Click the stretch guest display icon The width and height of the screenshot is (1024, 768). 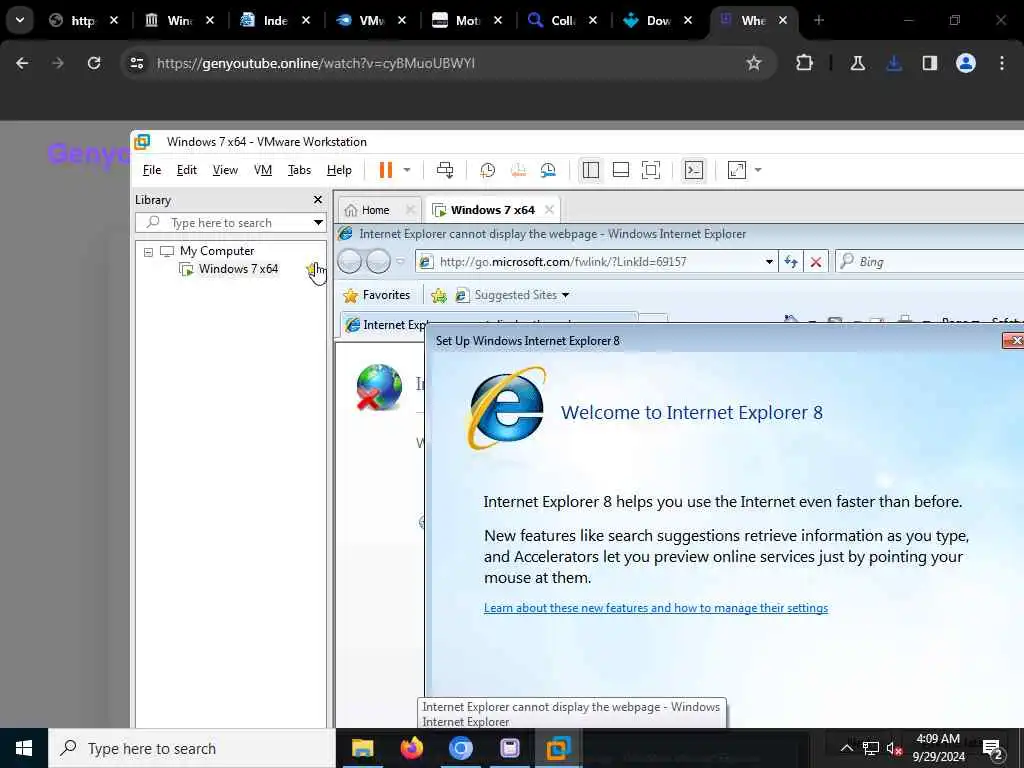tap(736, 170)
